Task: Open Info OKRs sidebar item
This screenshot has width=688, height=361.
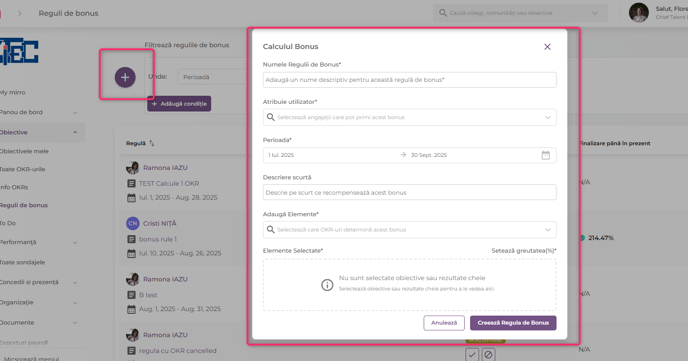Action: (14, 187)
